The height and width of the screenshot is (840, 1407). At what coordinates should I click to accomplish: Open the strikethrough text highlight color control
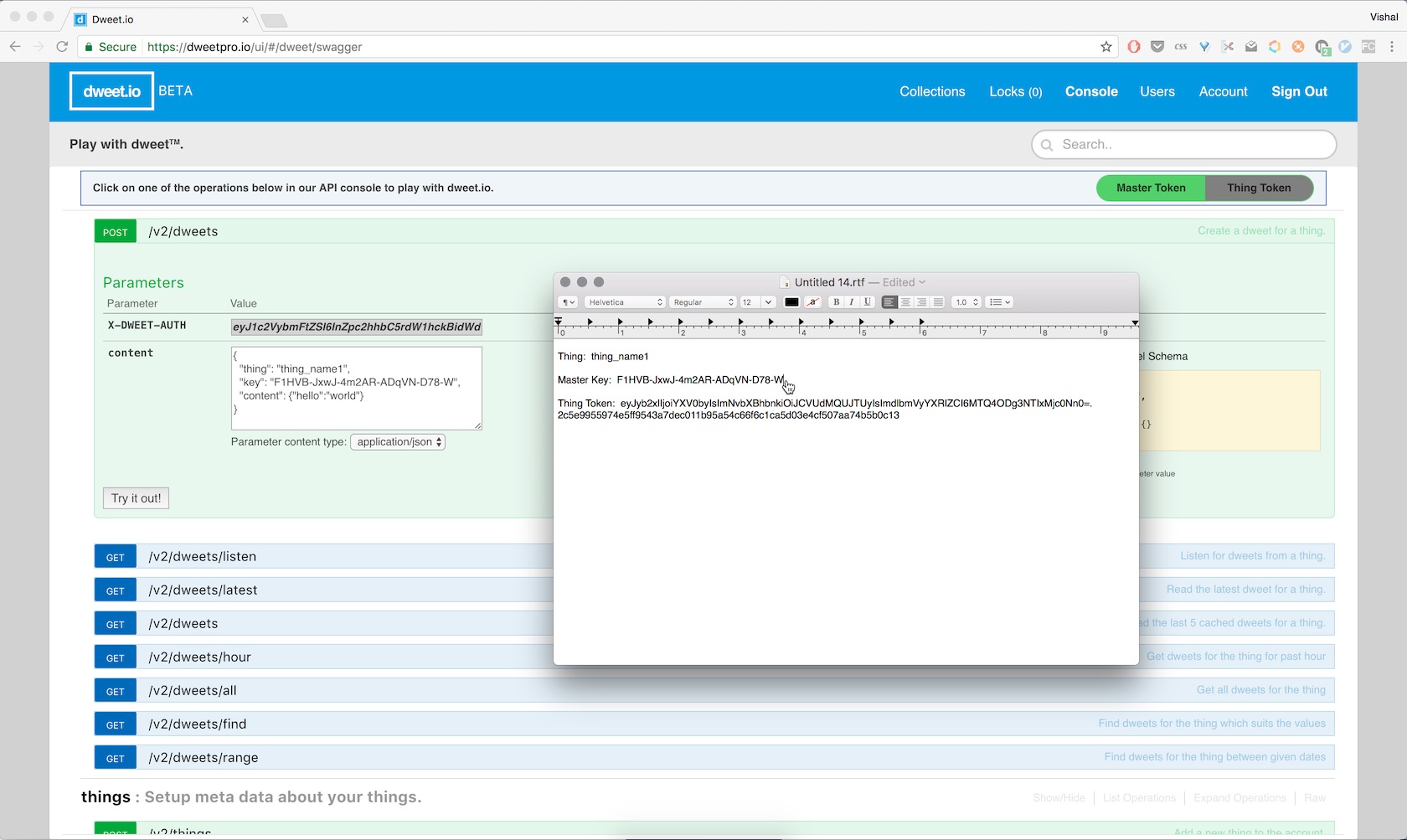point(812,302)
